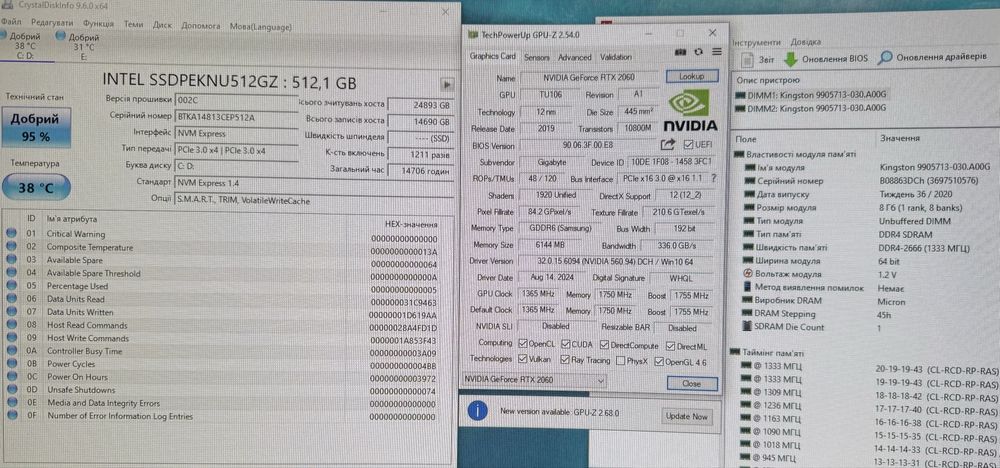Image resolution: width=1000 pixels, height=468 pixels.
Task: Click the disk E: status orb at top
Action: coord(61,36)
